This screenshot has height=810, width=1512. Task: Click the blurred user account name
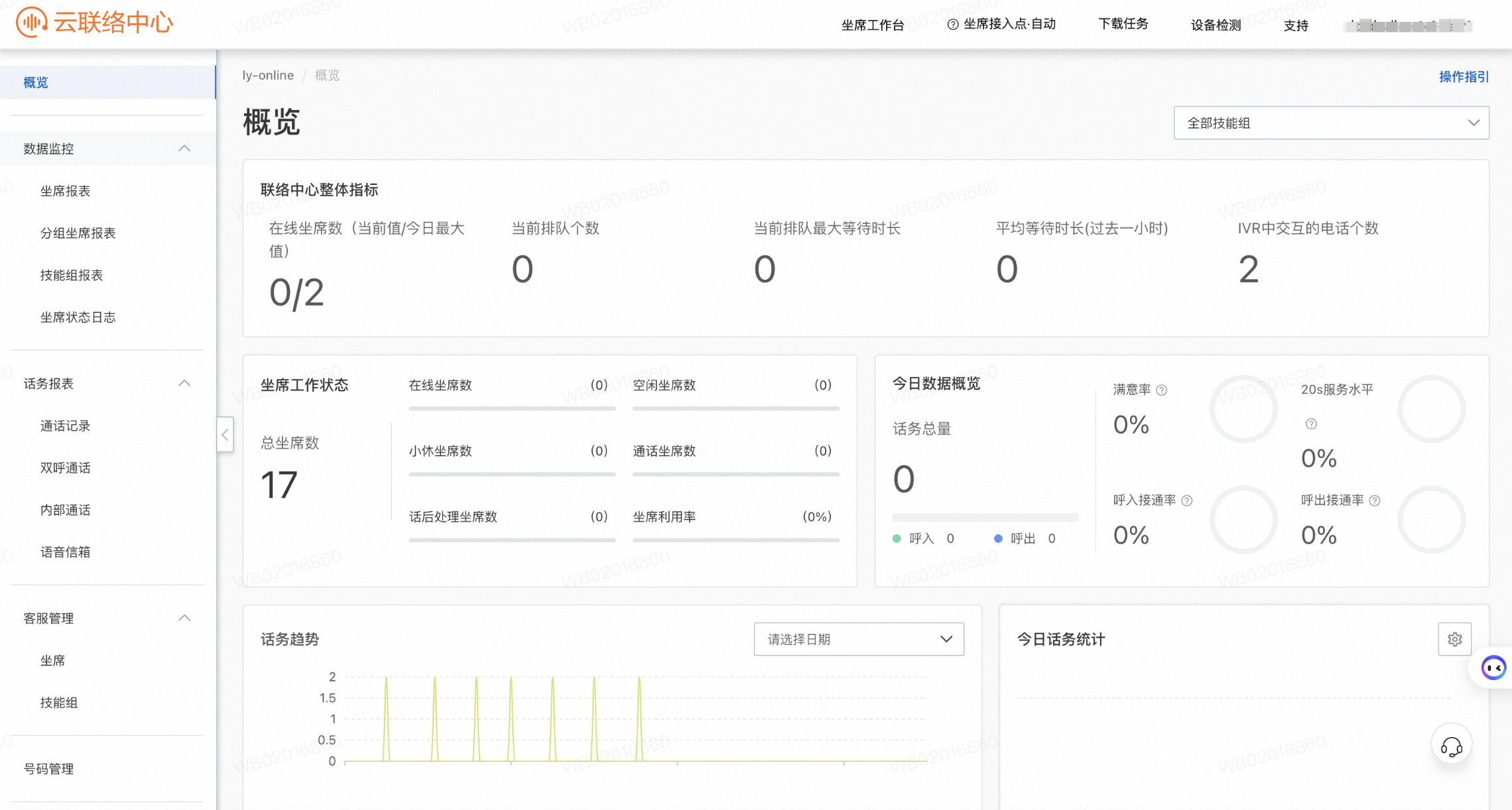[1408, 26]
